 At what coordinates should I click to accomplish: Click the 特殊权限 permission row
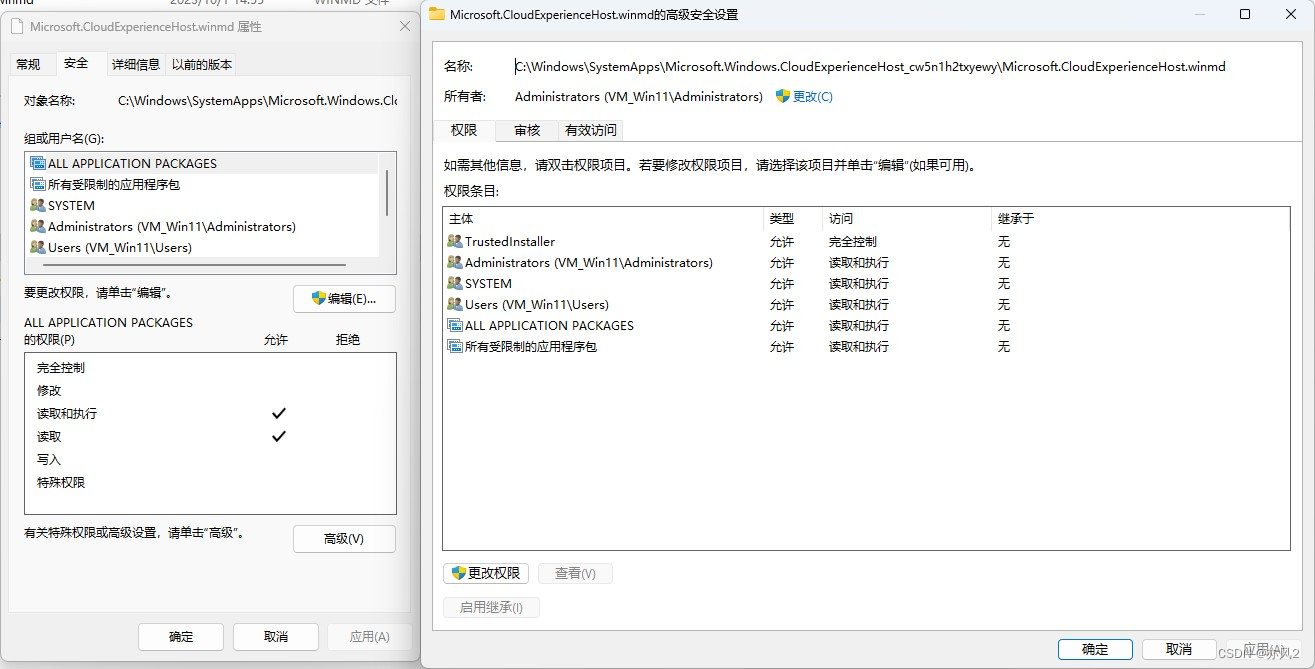click(x=210, y=482)
